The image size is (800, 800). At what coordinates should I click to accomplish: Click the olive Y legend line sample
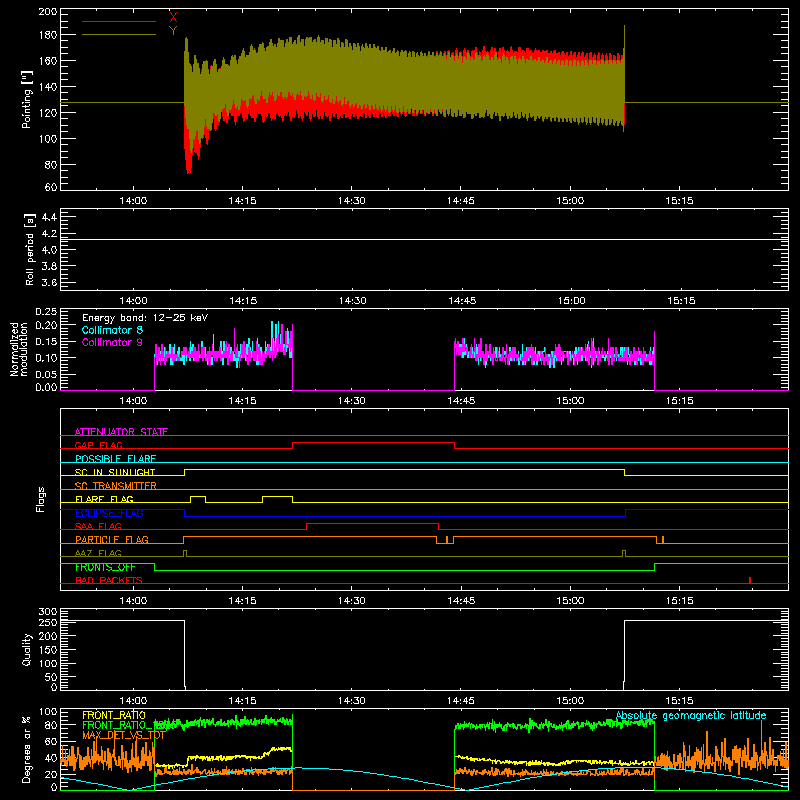click(x=119, y=35)
